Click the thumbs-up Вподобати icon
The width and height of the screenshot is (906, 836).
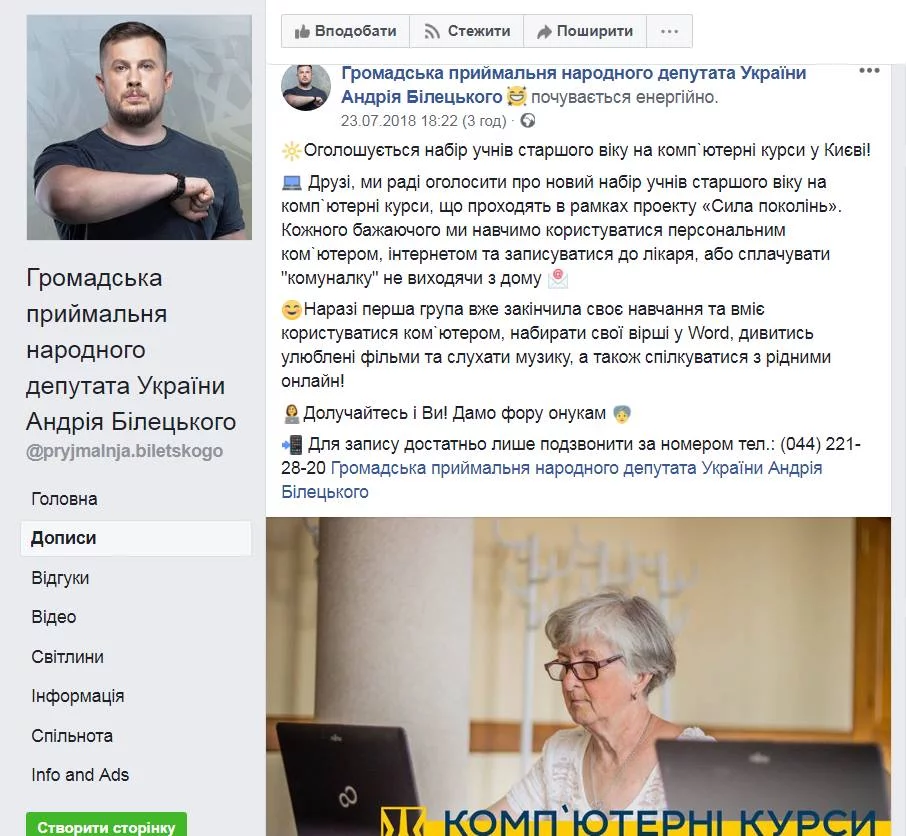302,31
